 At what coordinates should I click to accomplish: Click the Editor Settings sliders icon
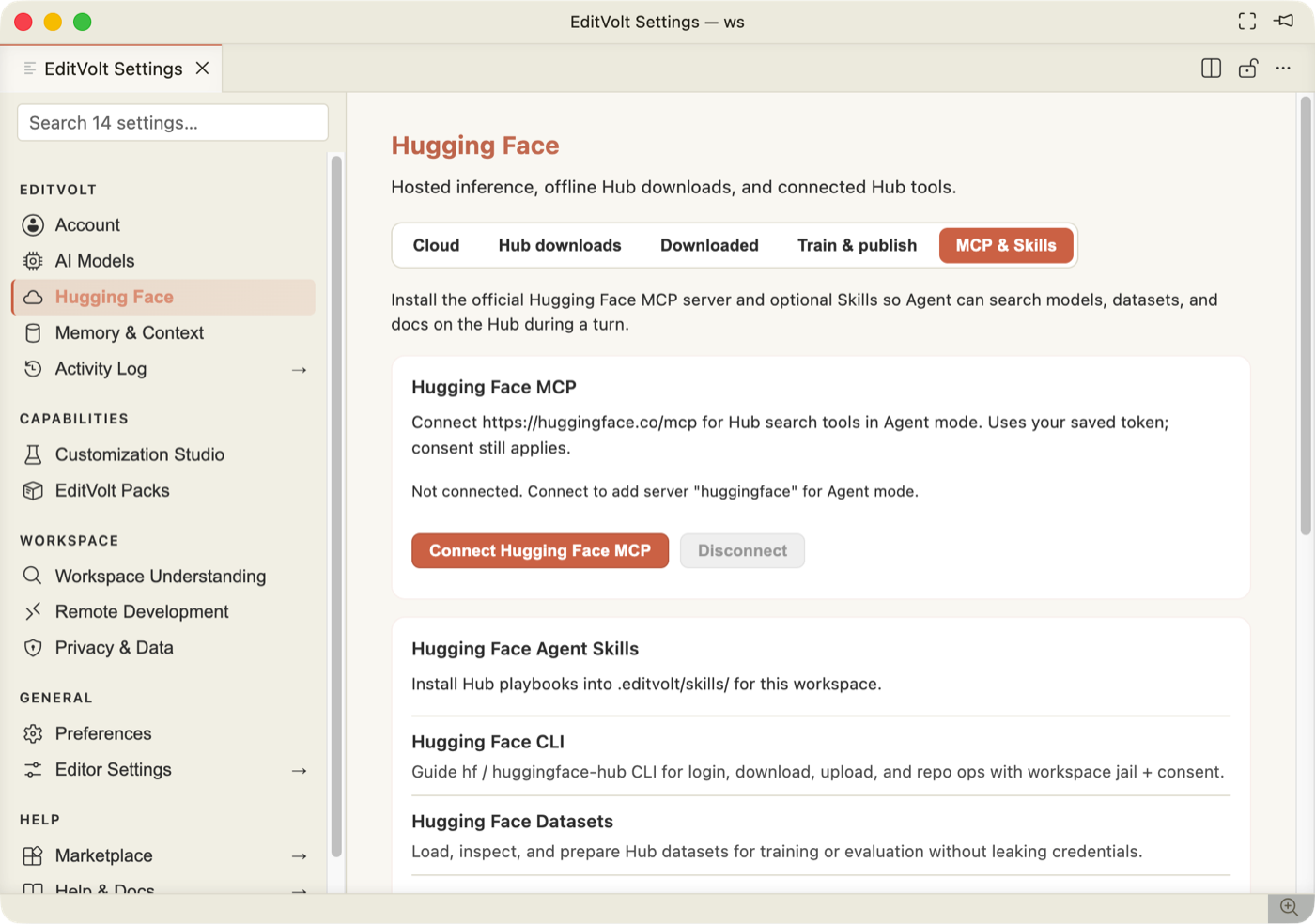(x=33, y=770)
